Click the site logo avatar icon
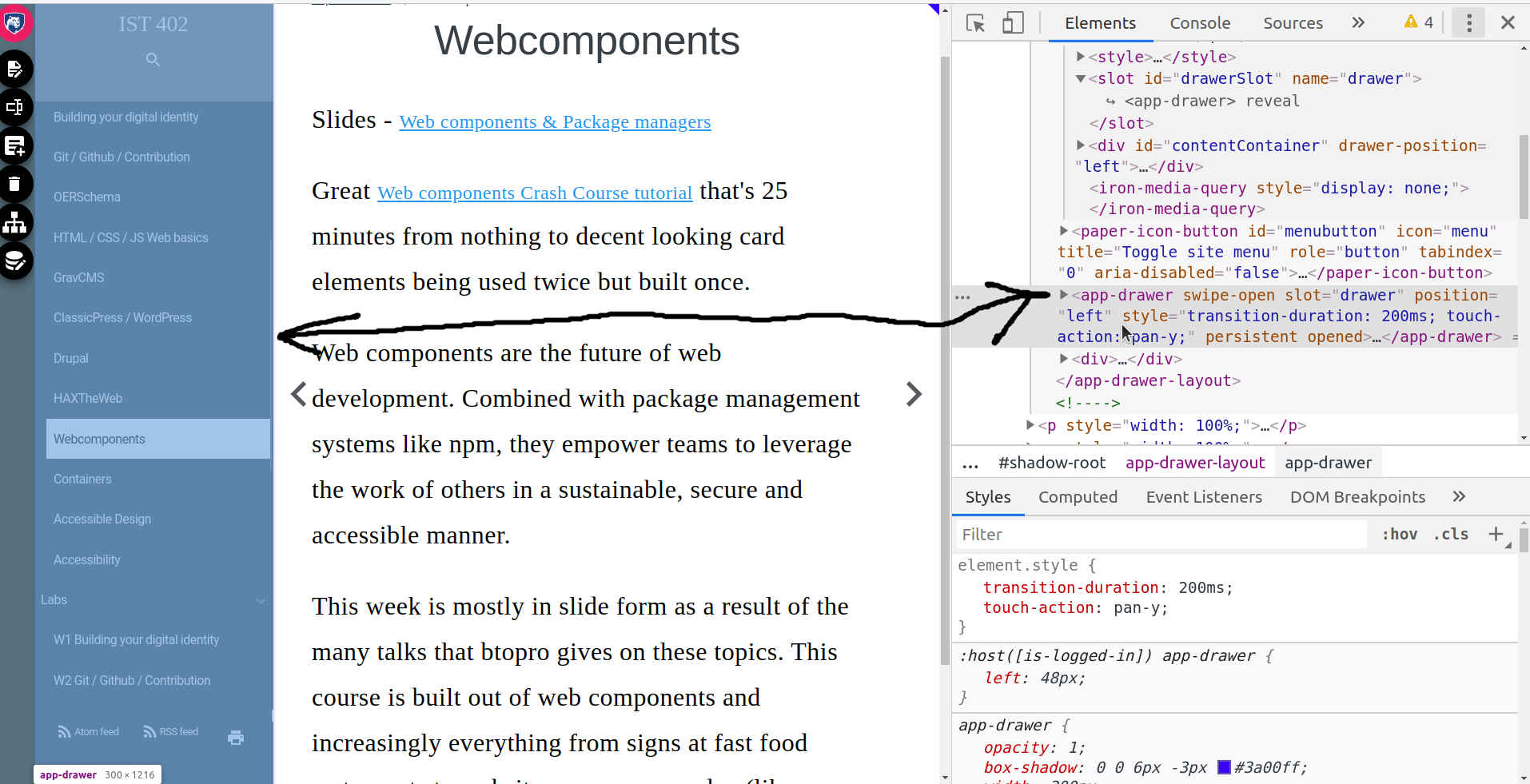The width and height of the screenshot is (1530, 784). click(x=14, y=24)
